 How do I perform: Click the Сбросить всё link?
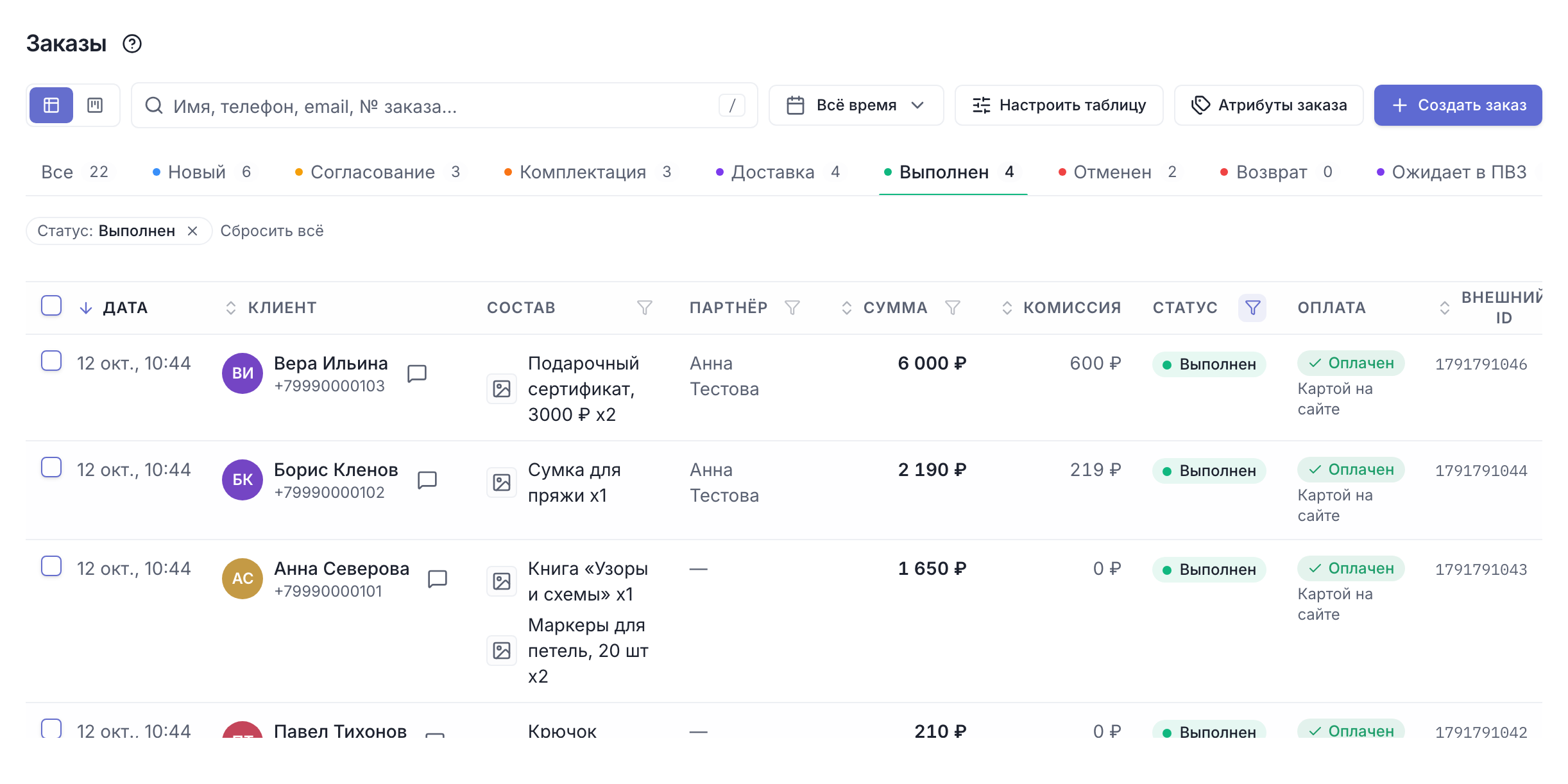pos(272,231)
